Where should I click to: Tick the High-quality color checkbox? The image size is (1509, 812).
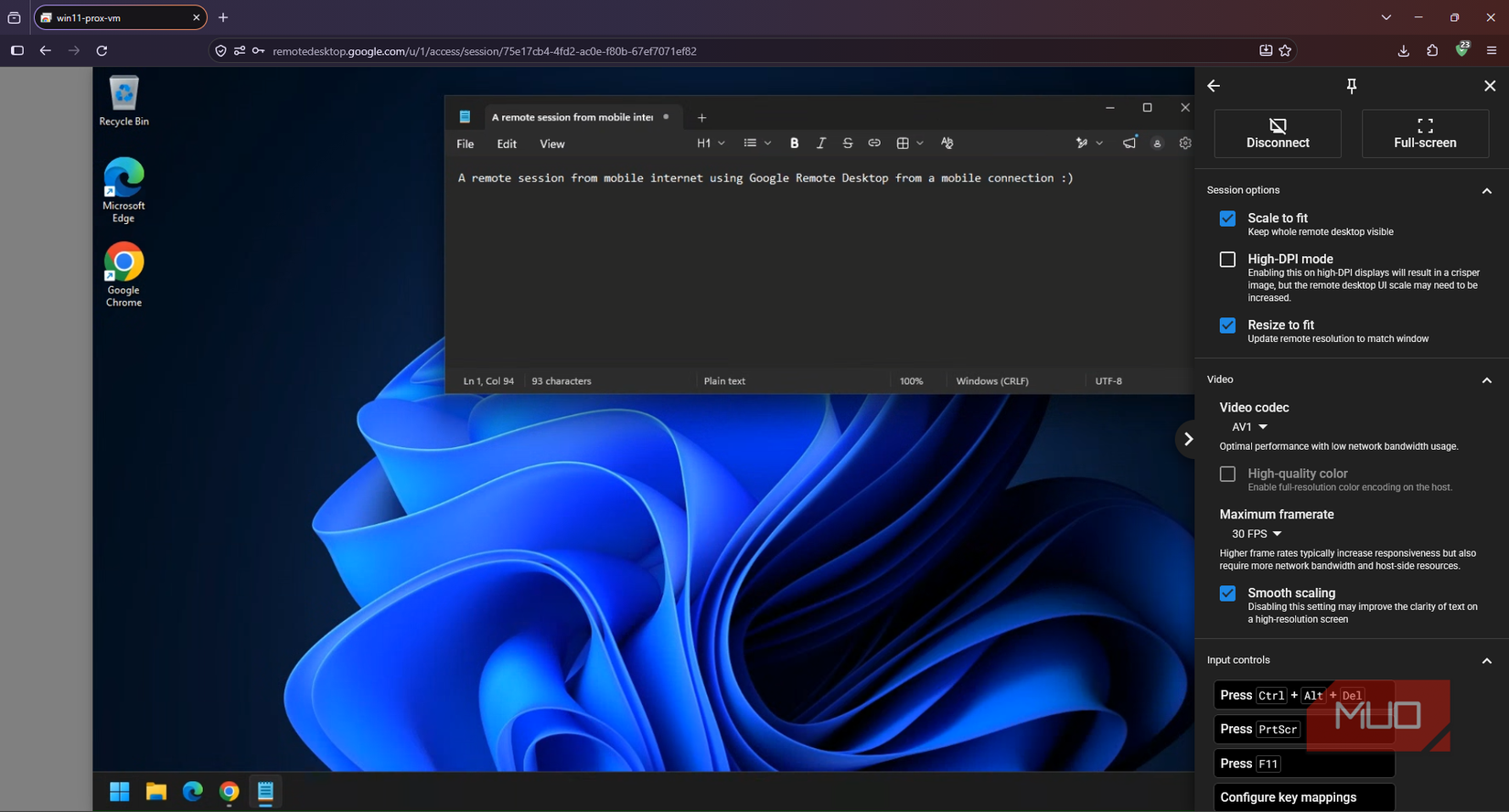tap(1227, 474)
